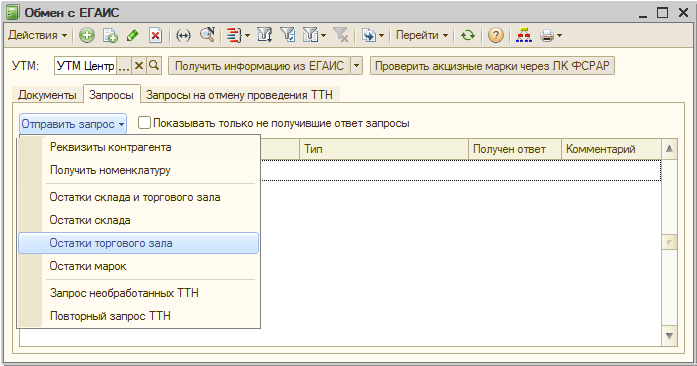The image size is (697, 366).
Task: Expand arrow next to 'Получить информацию из ЕГАИС'
Action: pos(357,66)
